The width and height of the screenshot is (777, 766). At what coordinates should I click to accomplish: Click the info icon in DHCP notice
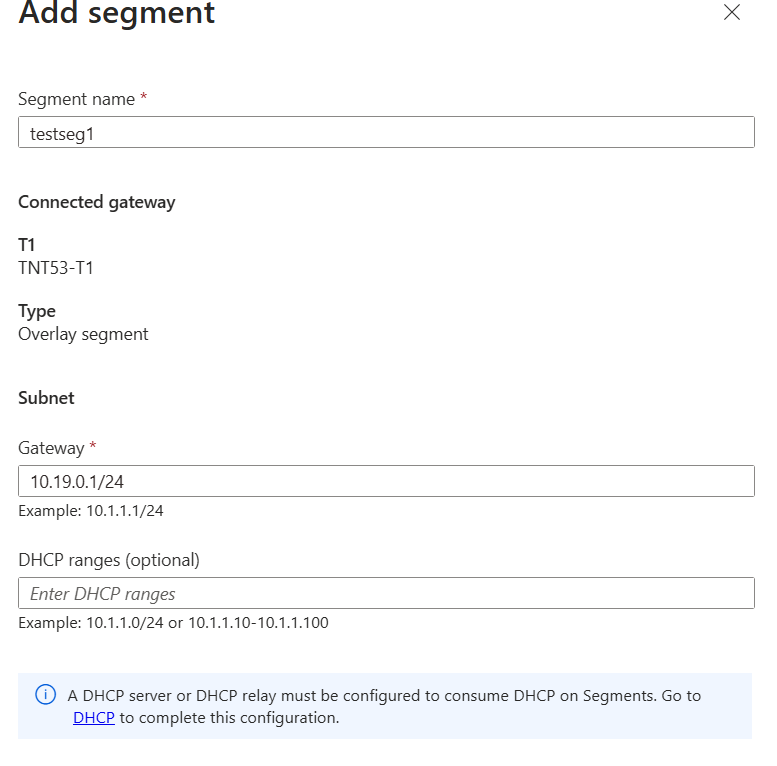pyautogui.click(x=45, y=695)
